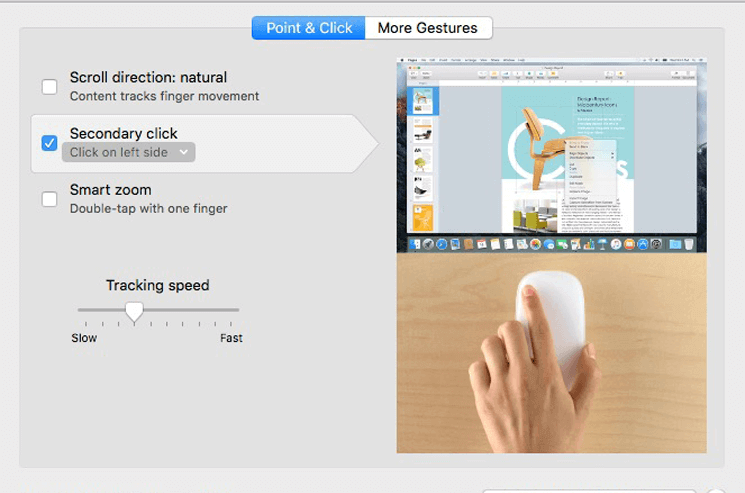Switch to the More Gestures tab
This screenshot has width=745, height=493.
pyautogui.click(x=428, y=28)
